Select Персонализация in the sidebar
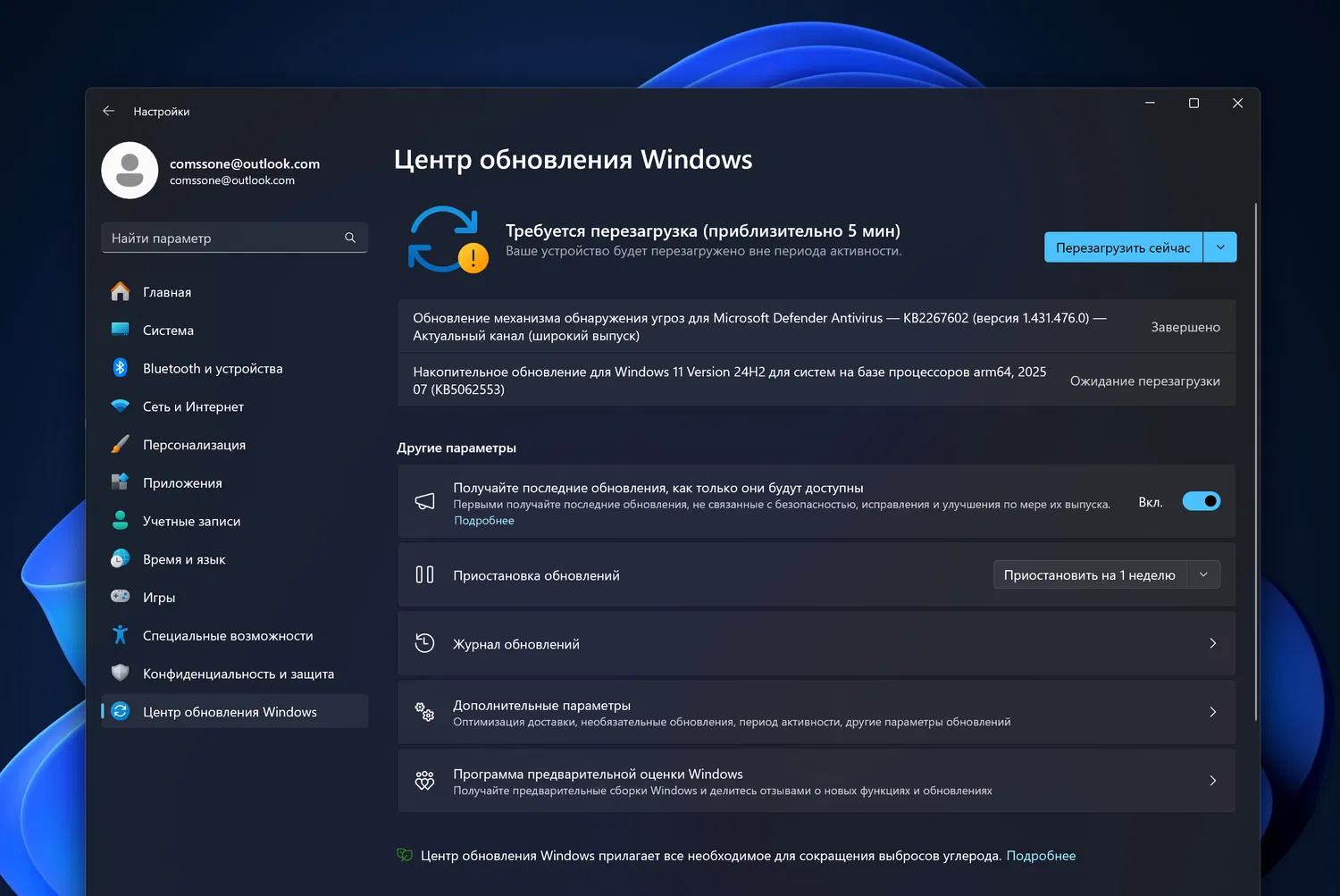This screenshot has height=896, width=1340. [x=234, y=445]
